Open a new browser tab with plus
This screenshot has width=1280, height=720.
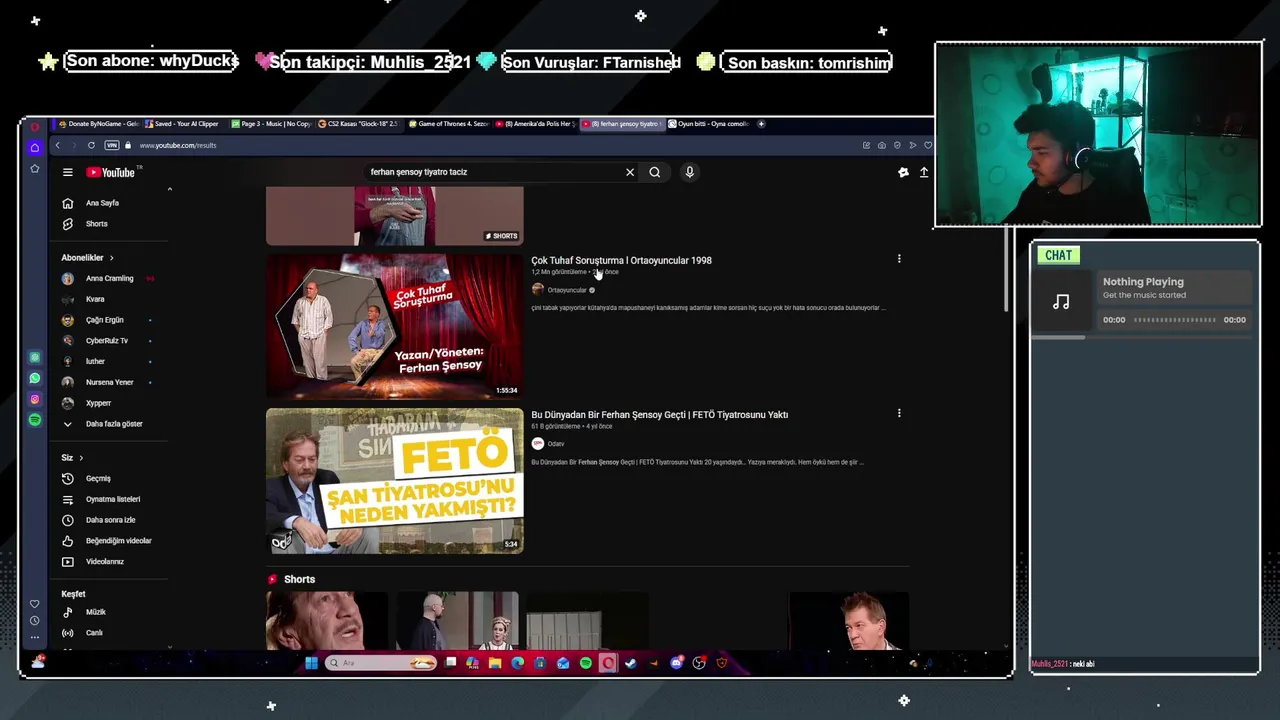pyautogui.click(x=761, y=124)
